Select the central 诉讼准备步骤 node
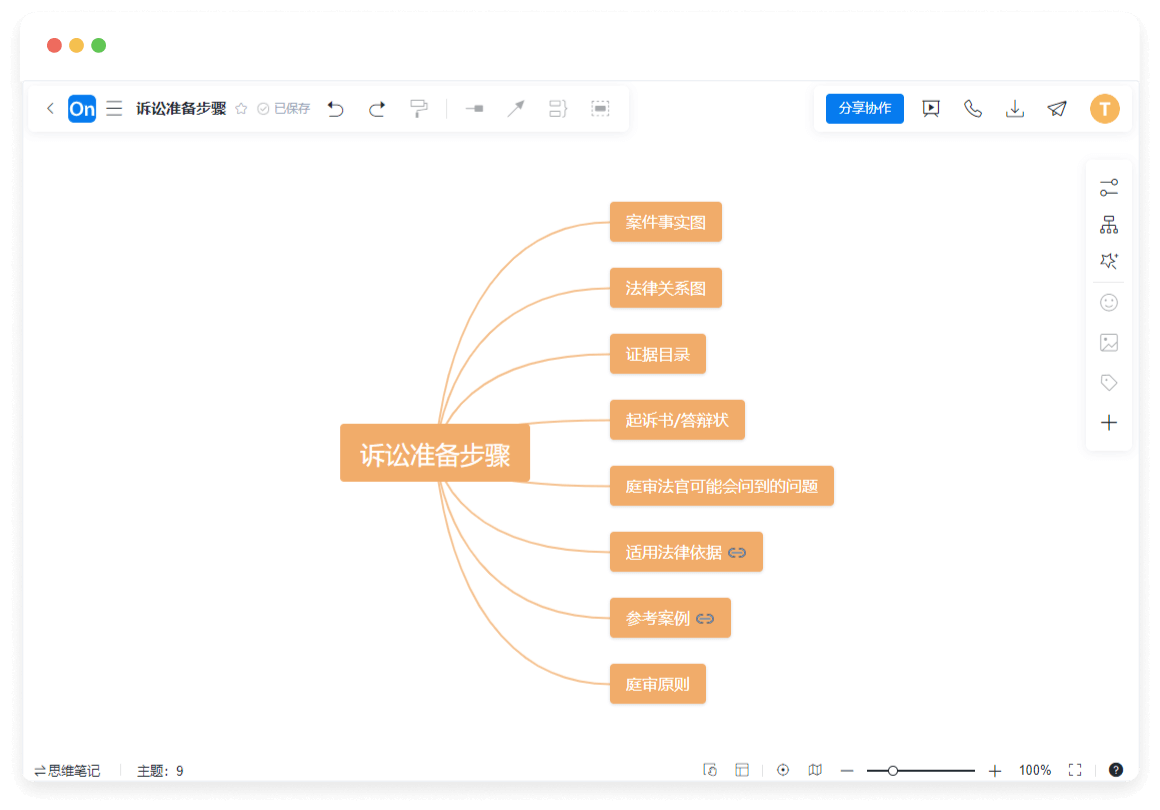Image resolution: width=1160 pixels, height=810 pixels. [435, 453]
